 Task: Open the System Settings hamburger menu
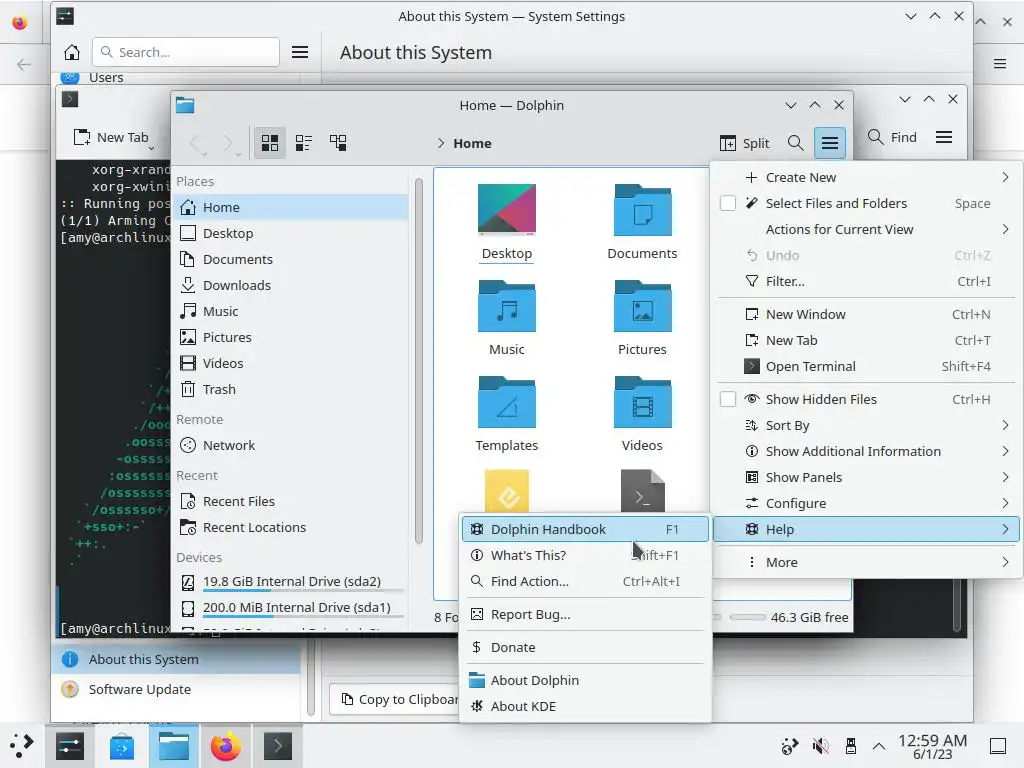click(300, 52)
